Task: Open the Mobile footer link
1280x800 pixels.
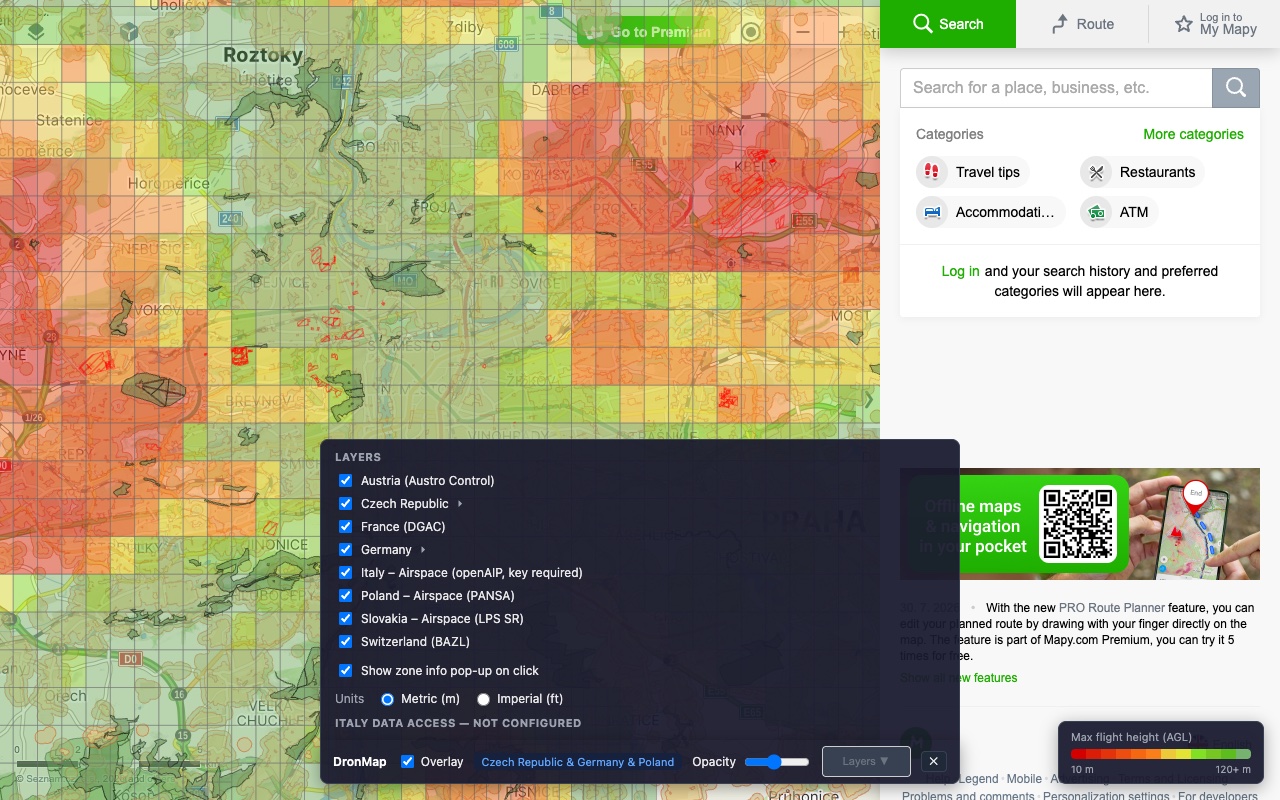Action: 1024,779
